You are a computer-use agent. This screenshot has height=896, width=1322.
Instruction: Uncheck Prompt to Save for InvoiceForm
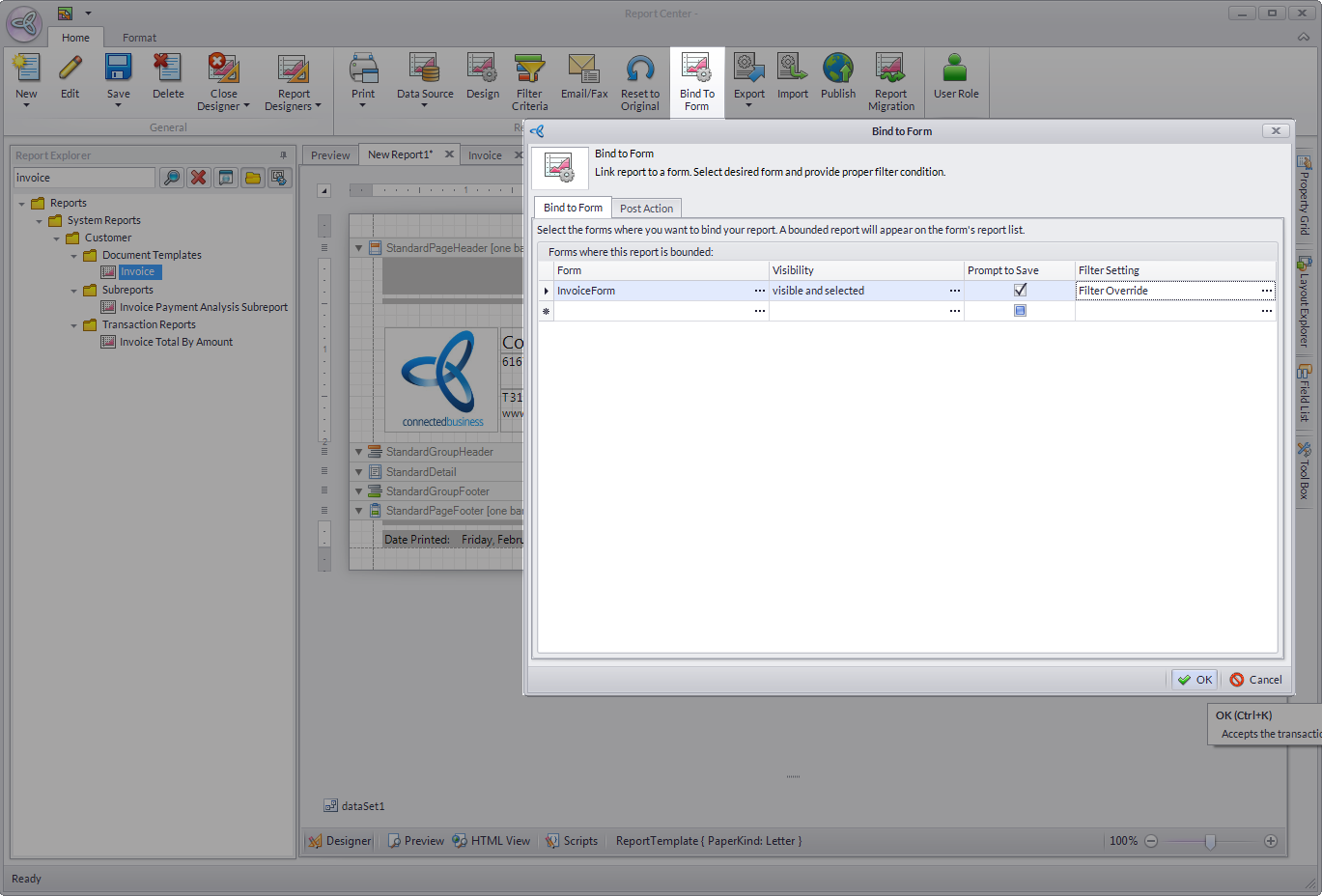tap(1020, 291)
